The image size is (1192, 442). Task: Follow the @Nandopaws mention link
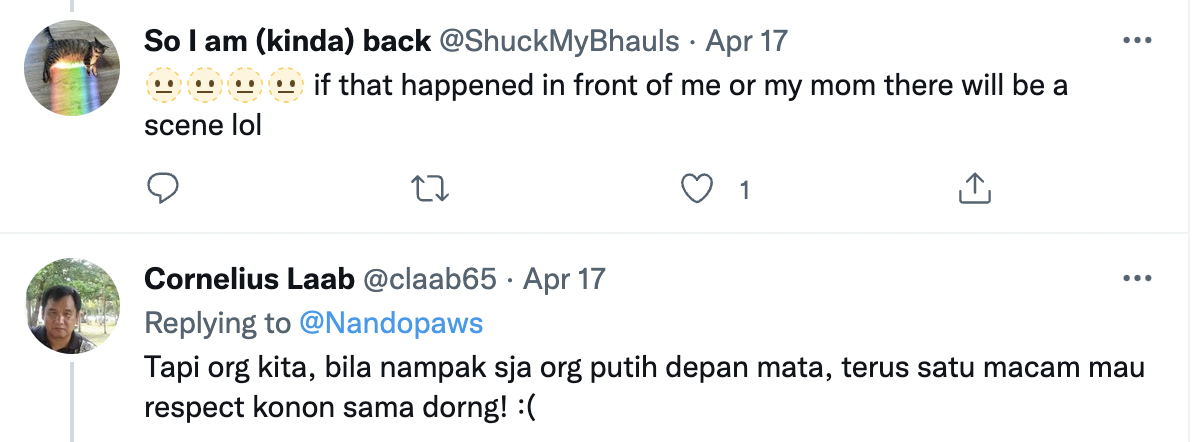(x=391, y=322)
